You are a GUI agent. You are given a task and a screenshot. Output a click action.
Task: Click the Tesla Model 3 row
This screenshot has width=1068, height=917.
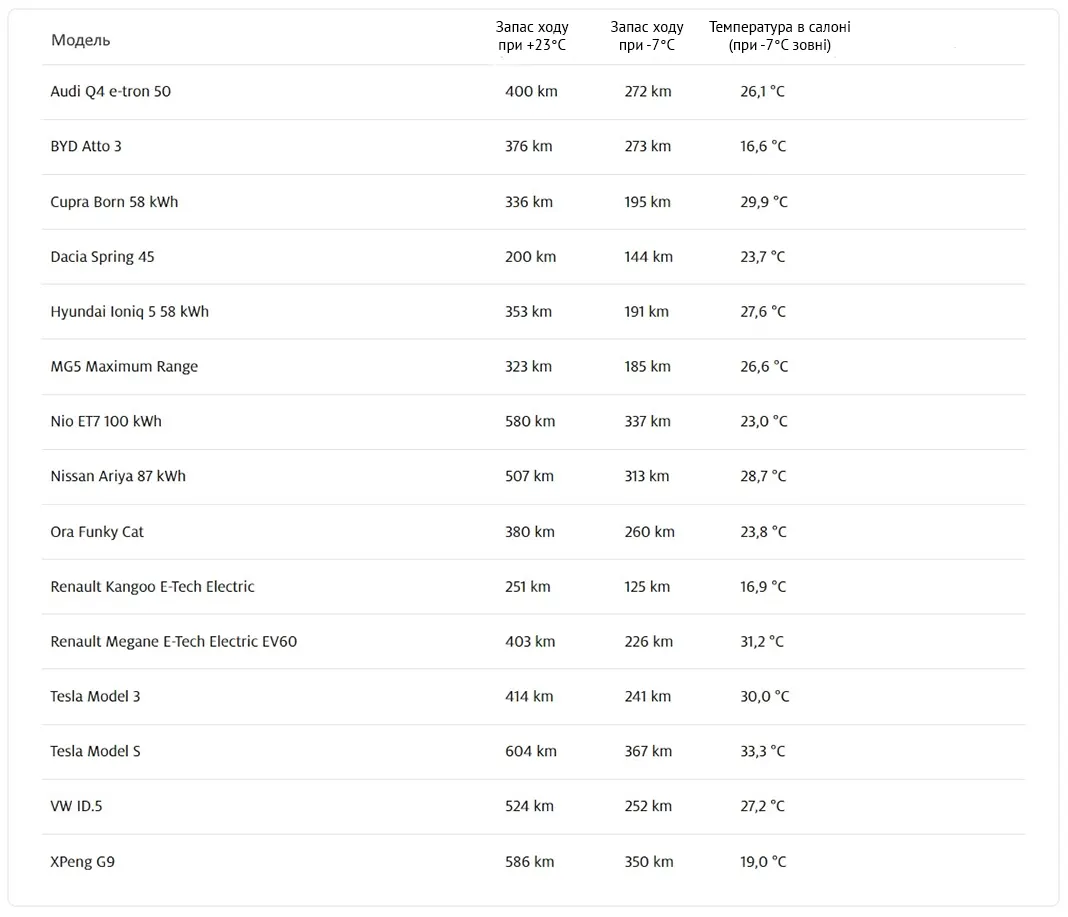tap(533, 697)
